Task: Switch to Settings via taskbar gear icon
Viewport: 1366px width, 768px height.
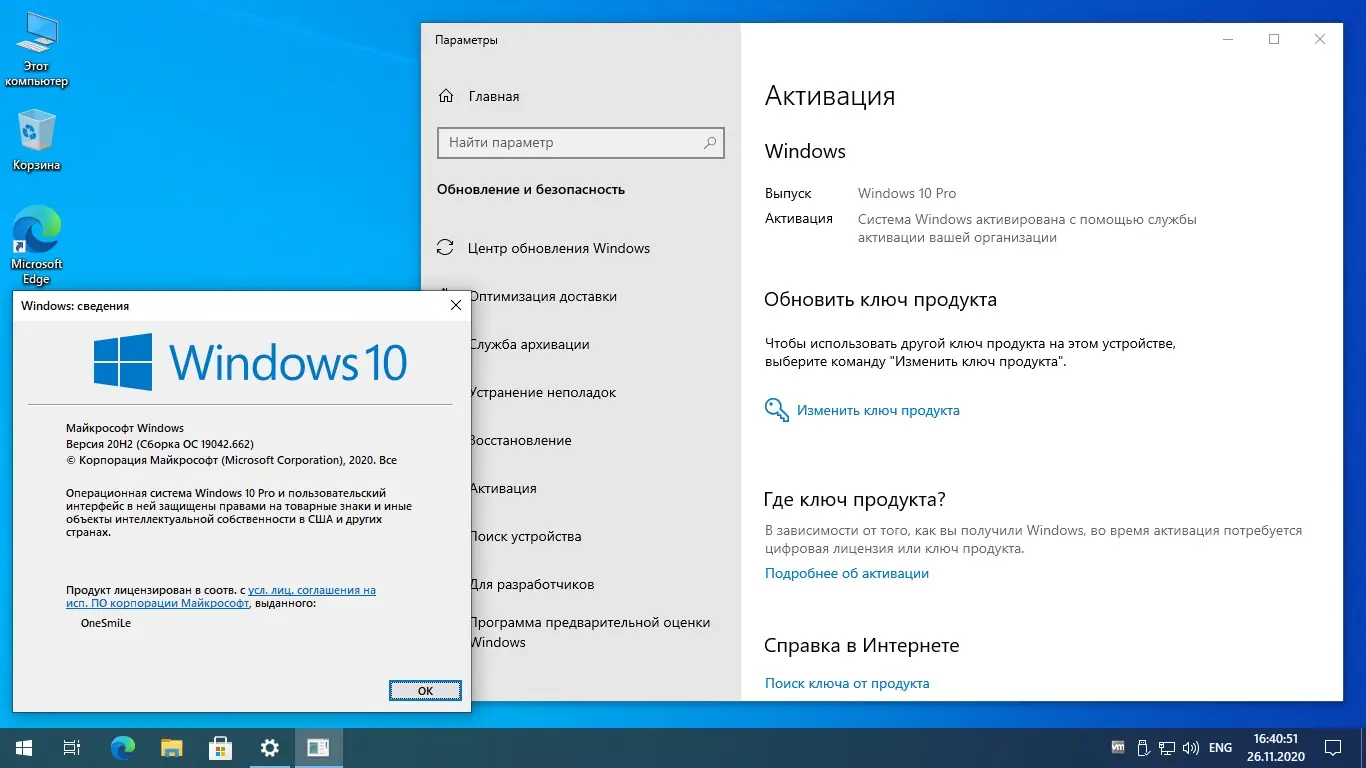Action: 270,747
